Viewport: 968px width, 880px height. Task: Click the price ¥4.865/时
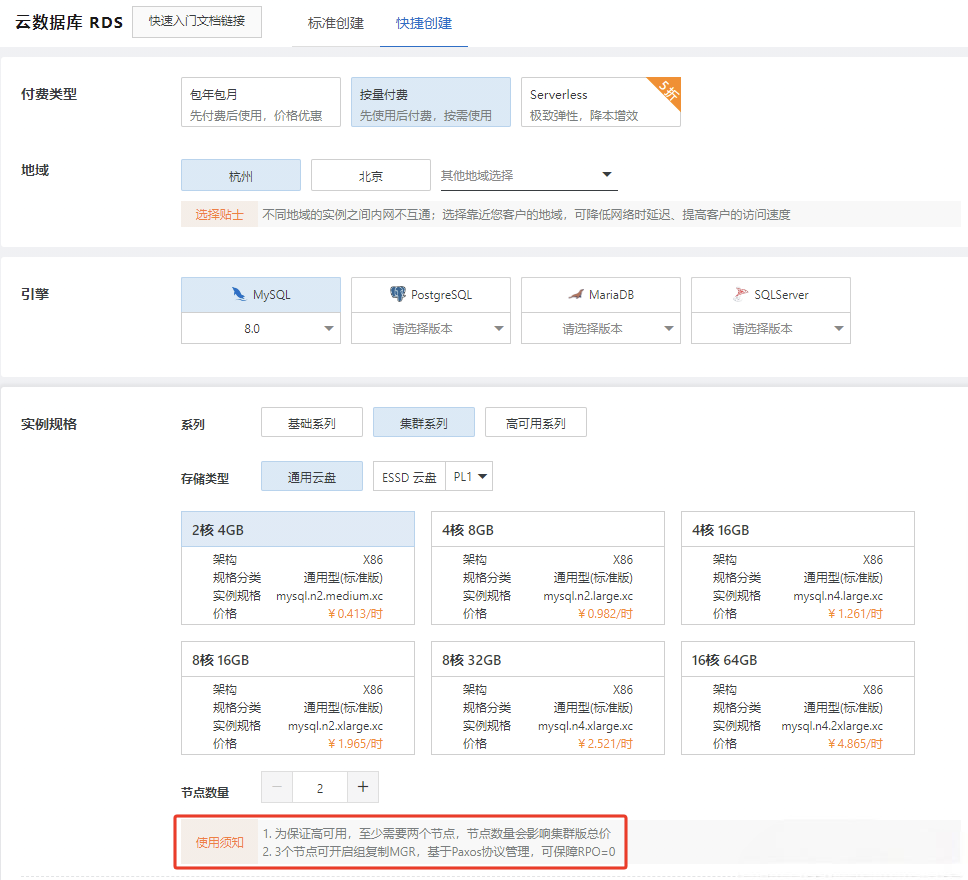coord(855,744)
